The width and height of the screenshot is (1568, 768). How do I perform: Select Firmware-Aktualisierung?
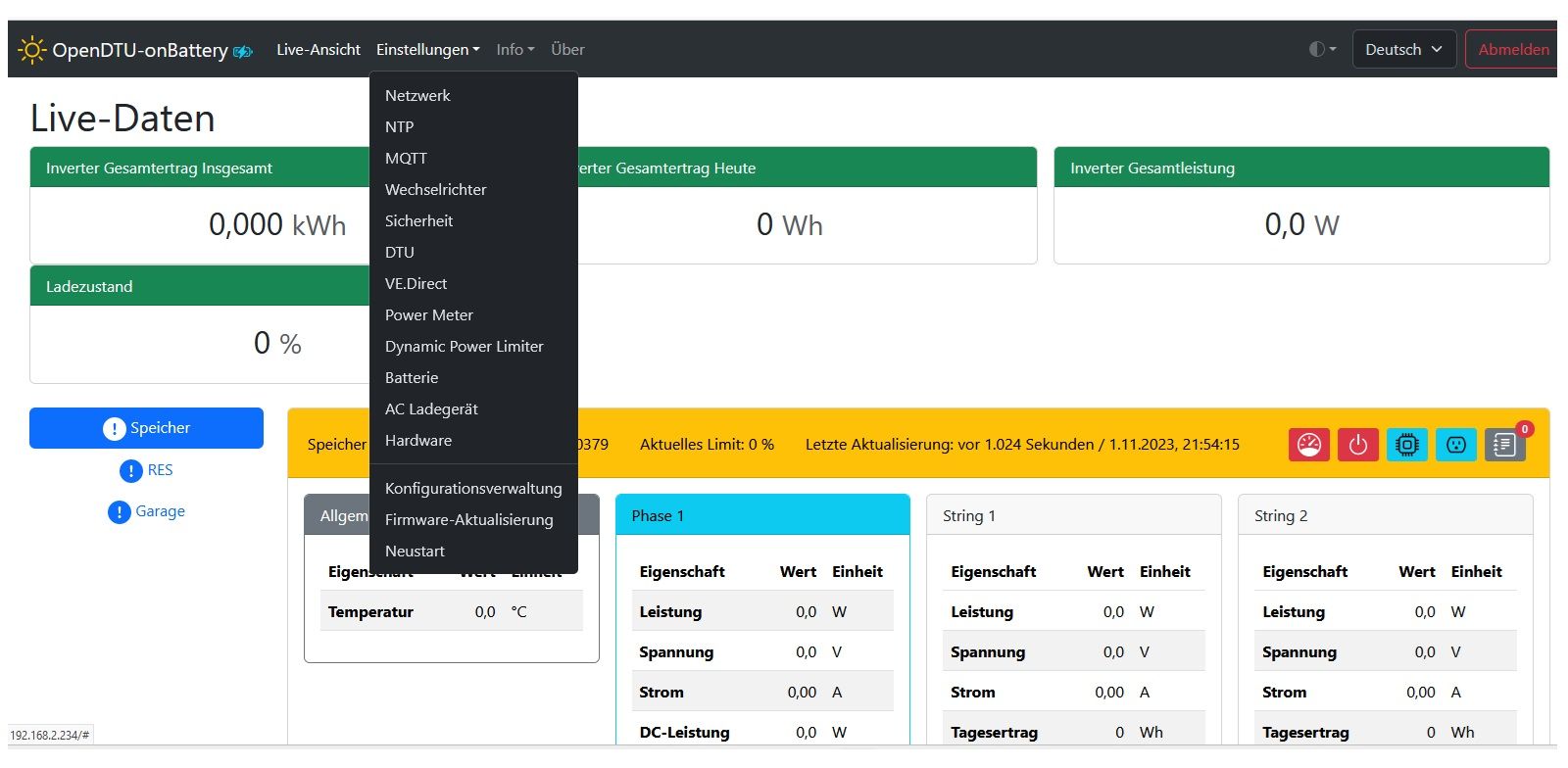473,519
